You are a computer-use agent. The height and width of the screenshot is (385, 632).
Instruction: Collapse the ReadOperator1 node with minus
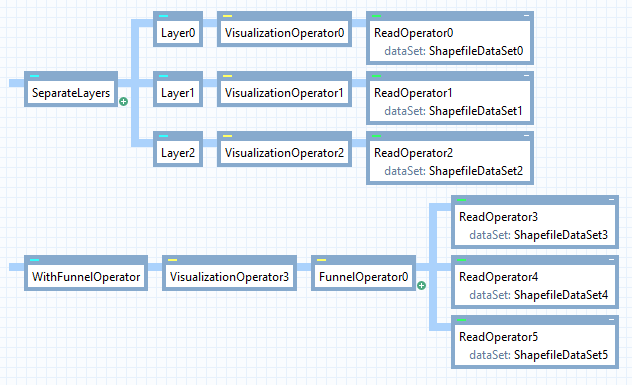526,75
